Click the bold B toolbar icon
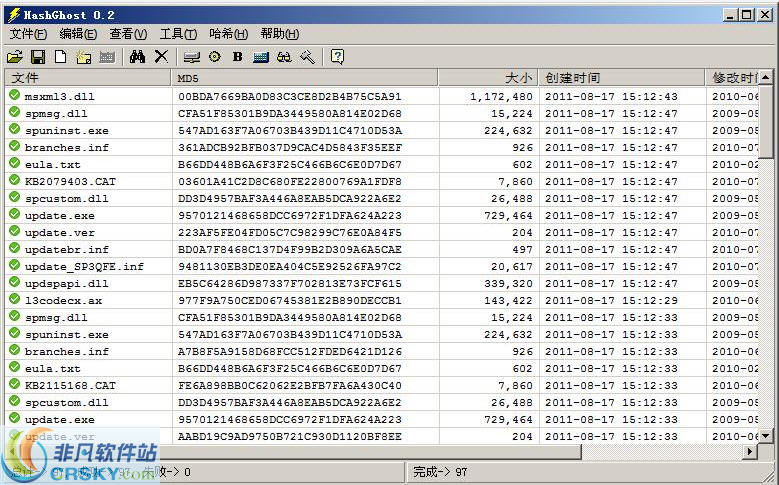 tap(237, 57)
